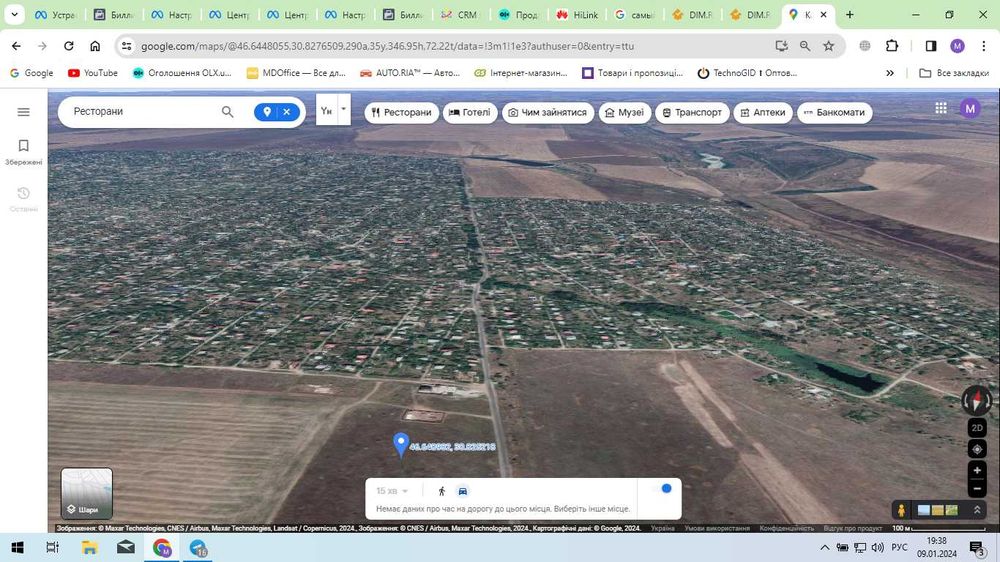Switch to the самы Google search tab

tap(635, 15)
